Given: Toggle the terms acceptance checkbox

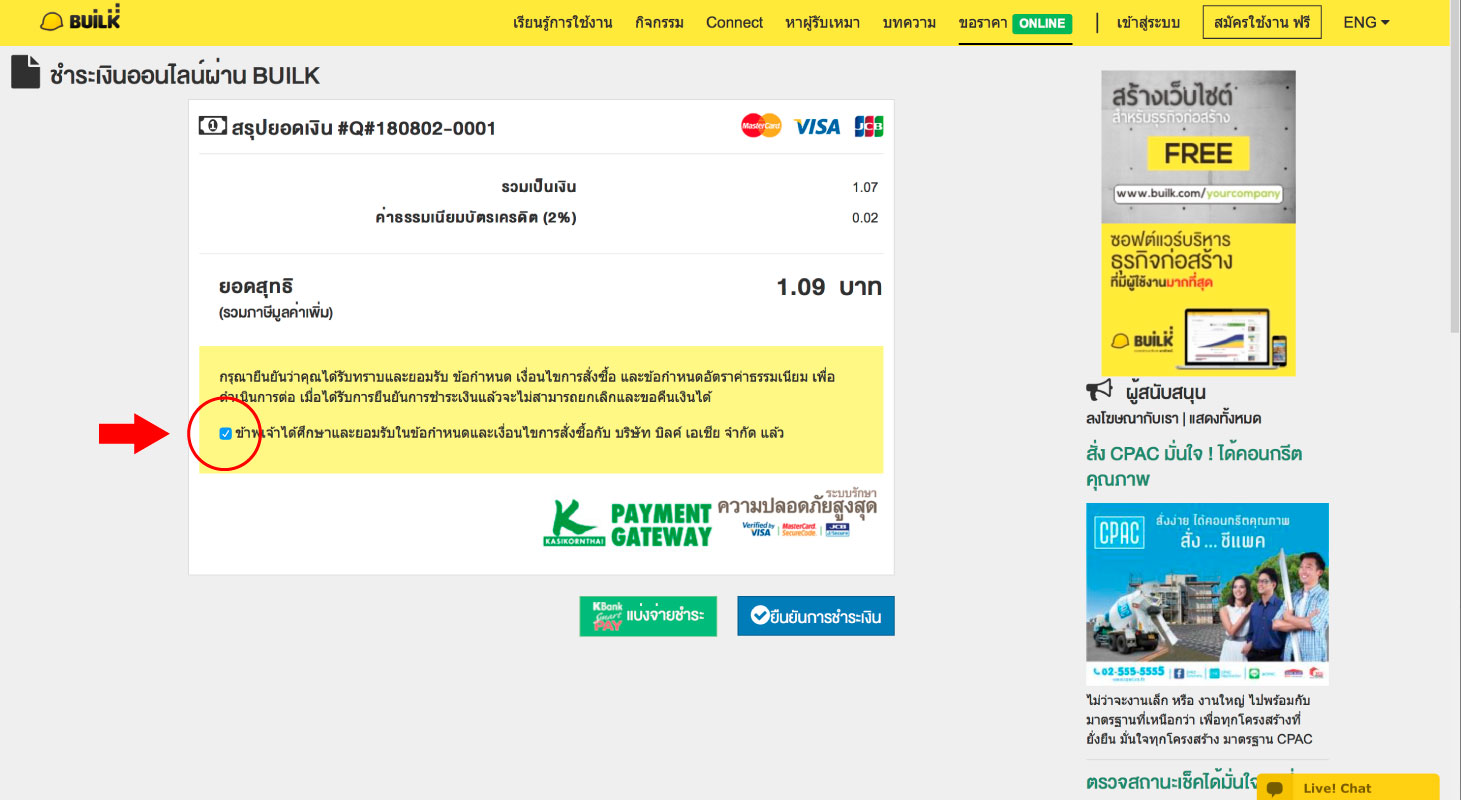Looking at the screenshot, I should click(x=225, y=433).
